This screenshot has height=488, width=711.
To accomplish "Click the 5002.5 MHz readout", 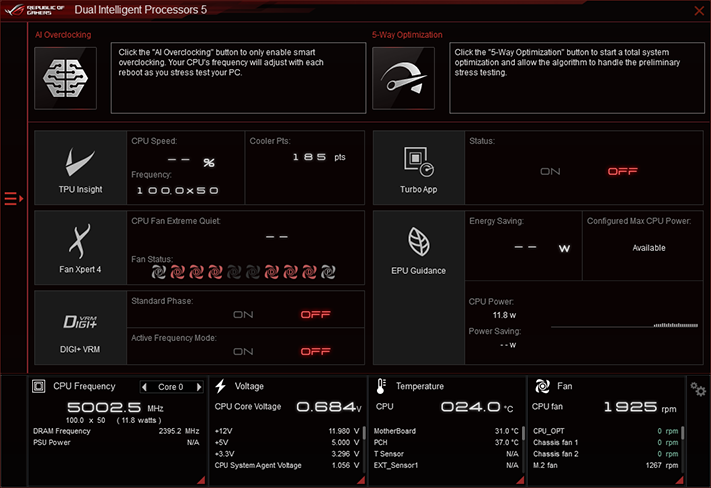I will (115, 407).
